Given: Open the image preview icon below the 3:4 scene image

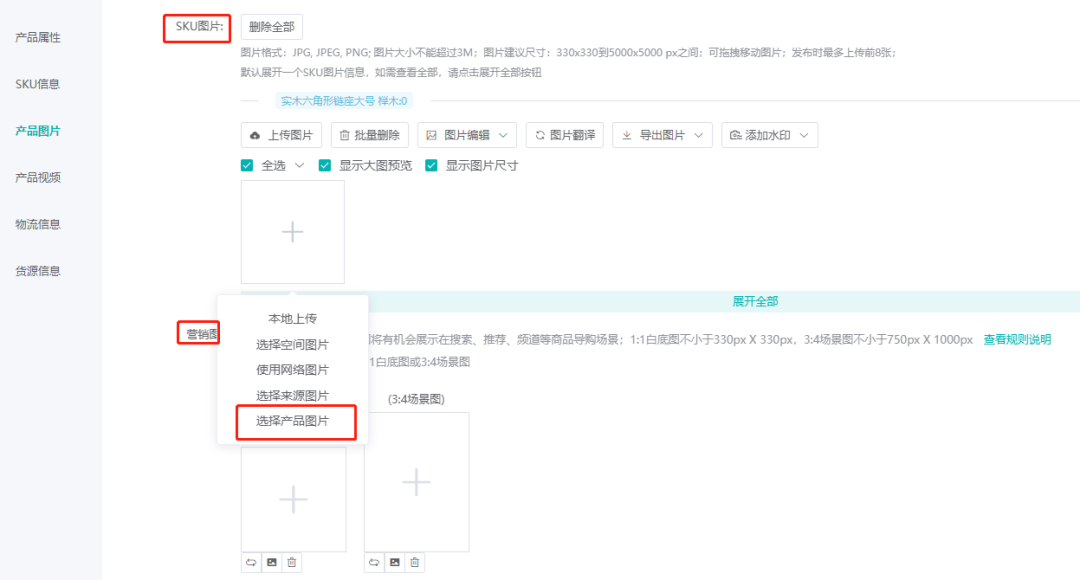Looking at the screenshot, I should [395, 562].
